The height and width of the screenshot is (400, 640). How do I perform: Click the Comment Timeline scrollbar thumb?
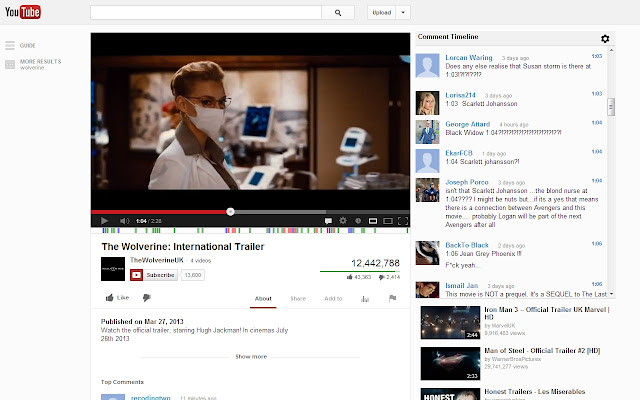611,107
